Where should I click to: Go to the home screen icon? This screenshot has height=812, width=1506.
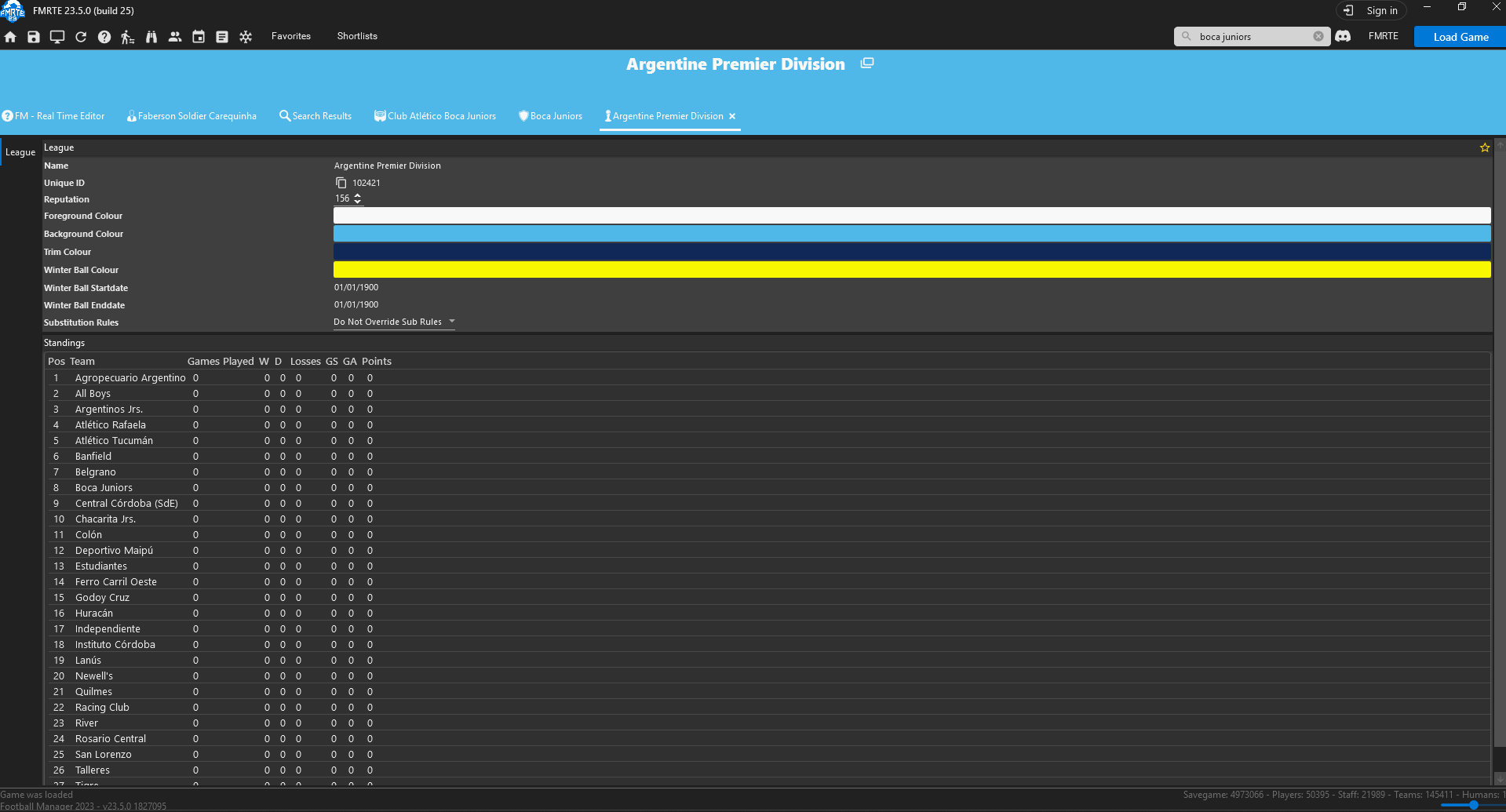tap(10, 37)
